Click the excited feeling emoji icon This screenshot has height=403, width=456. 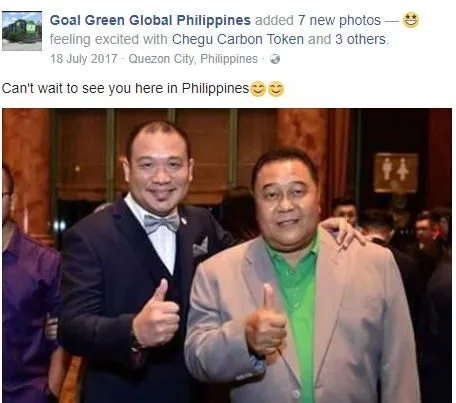(x=411, y=20)
